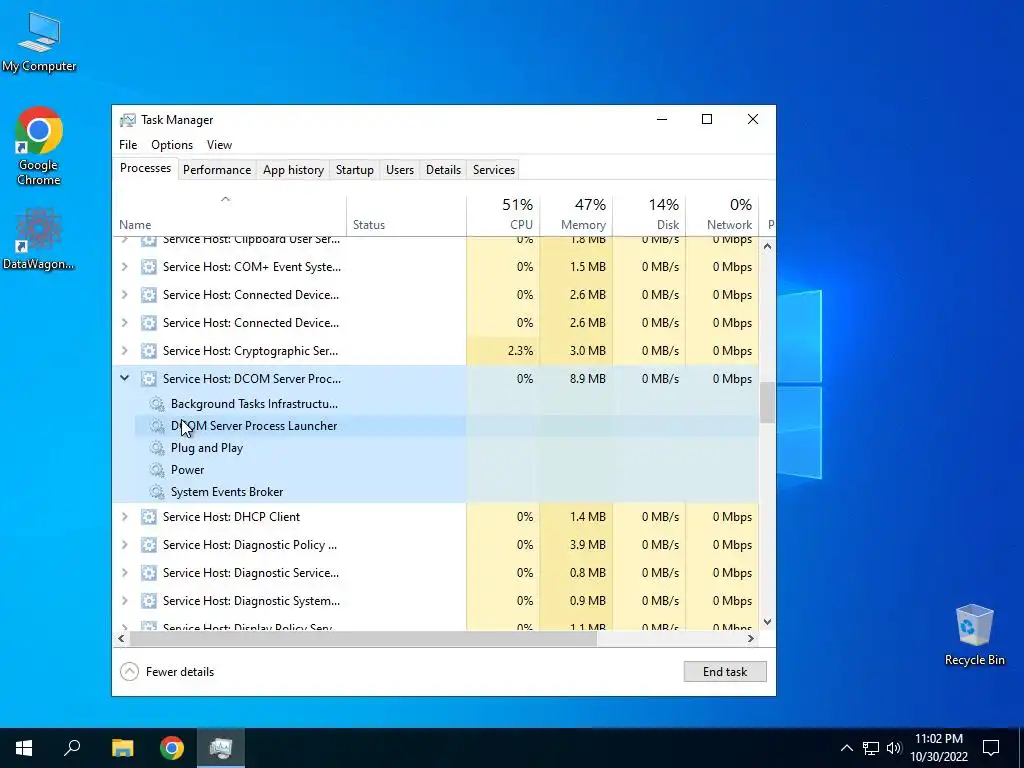Sort by the Status column header
Image resolution: width=1024 pixels, height=768 pixels.
coord(406,216)
